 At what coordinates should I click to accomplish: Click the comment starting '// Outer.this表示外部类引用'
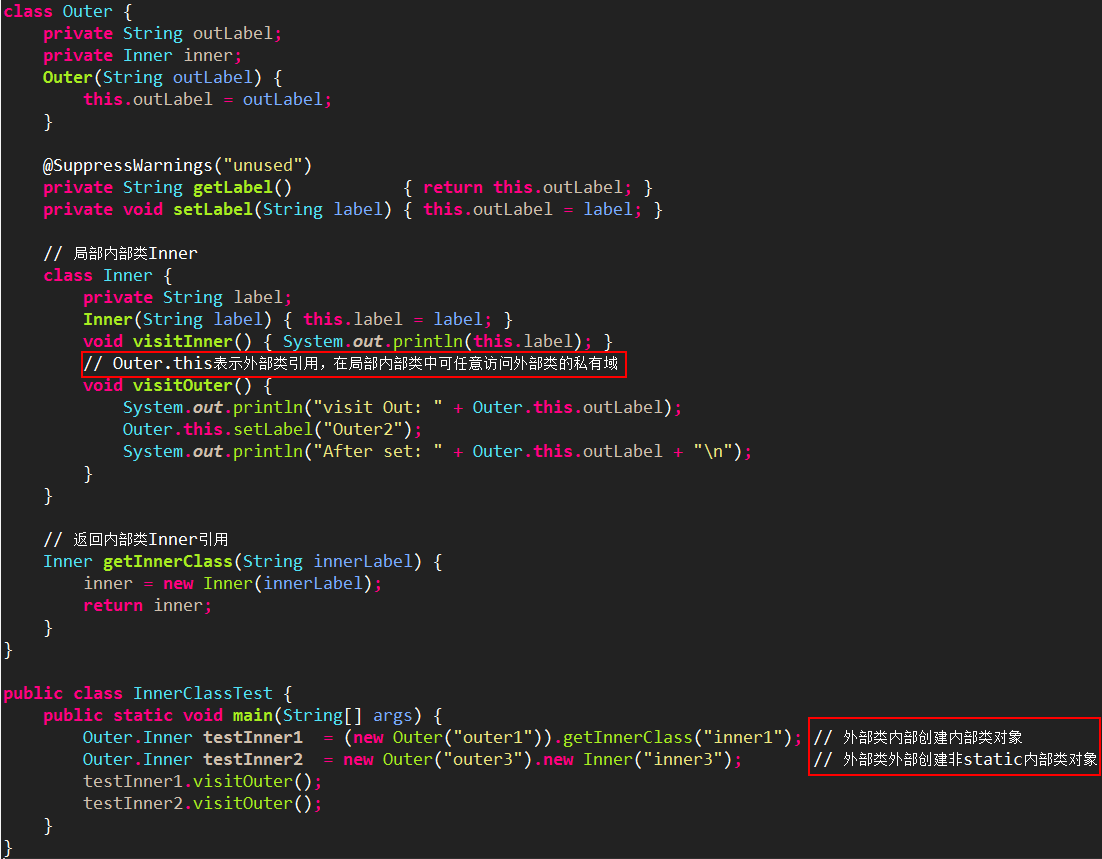351,363
